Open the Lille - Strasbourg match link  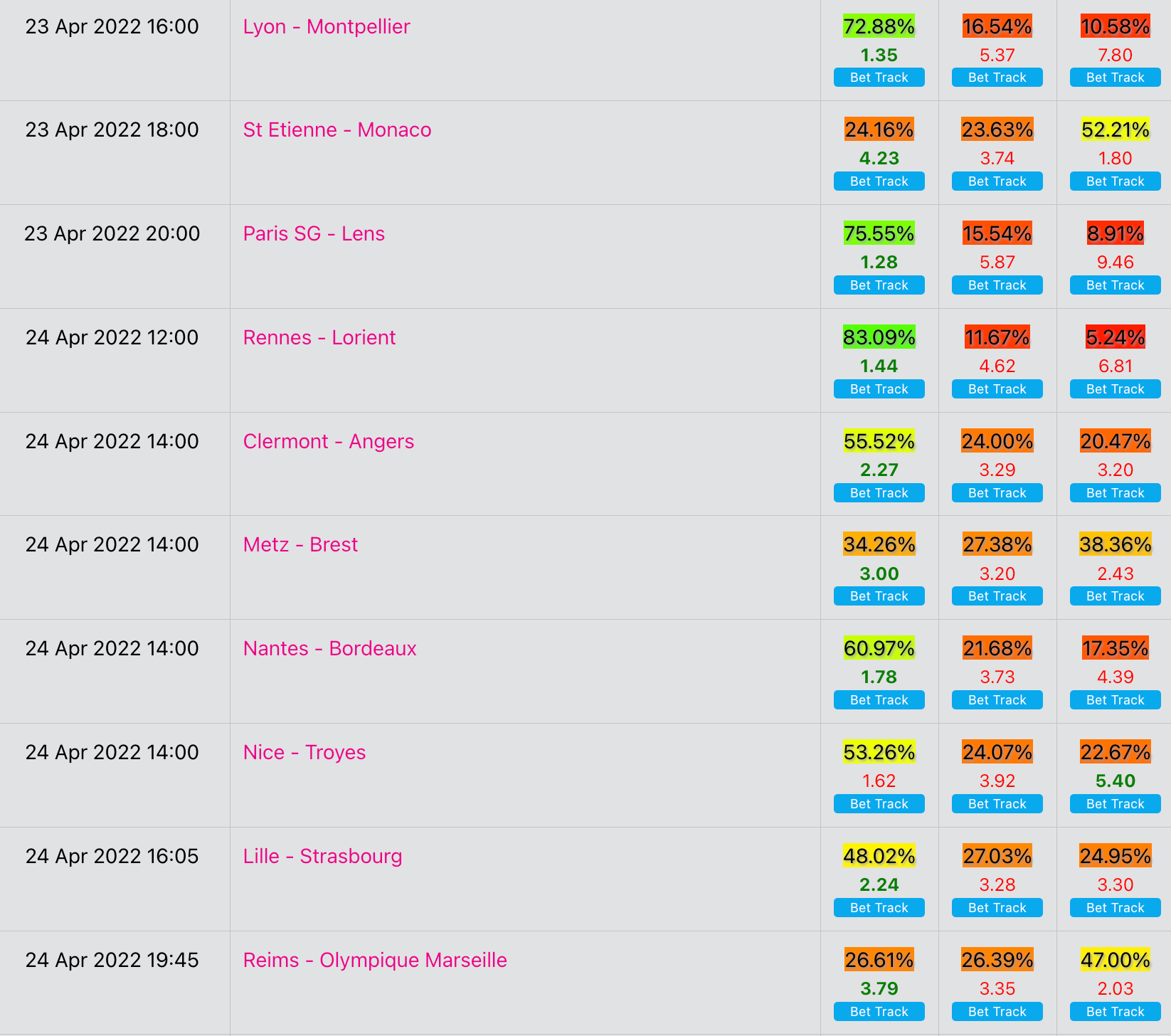pyautogui.click(x=323, y=857)
